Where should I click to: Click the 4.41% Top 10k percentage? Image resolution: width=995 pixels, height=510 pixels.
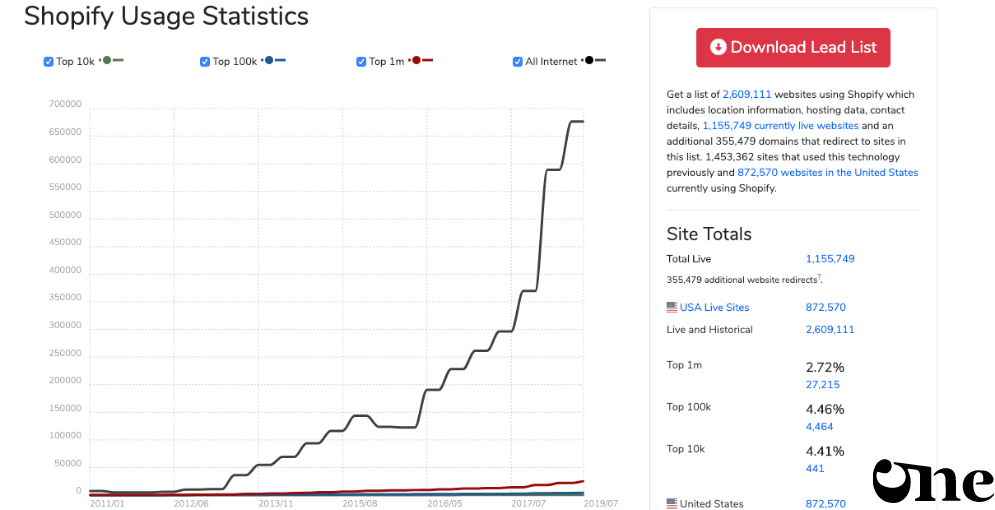[x=825, y=452]
